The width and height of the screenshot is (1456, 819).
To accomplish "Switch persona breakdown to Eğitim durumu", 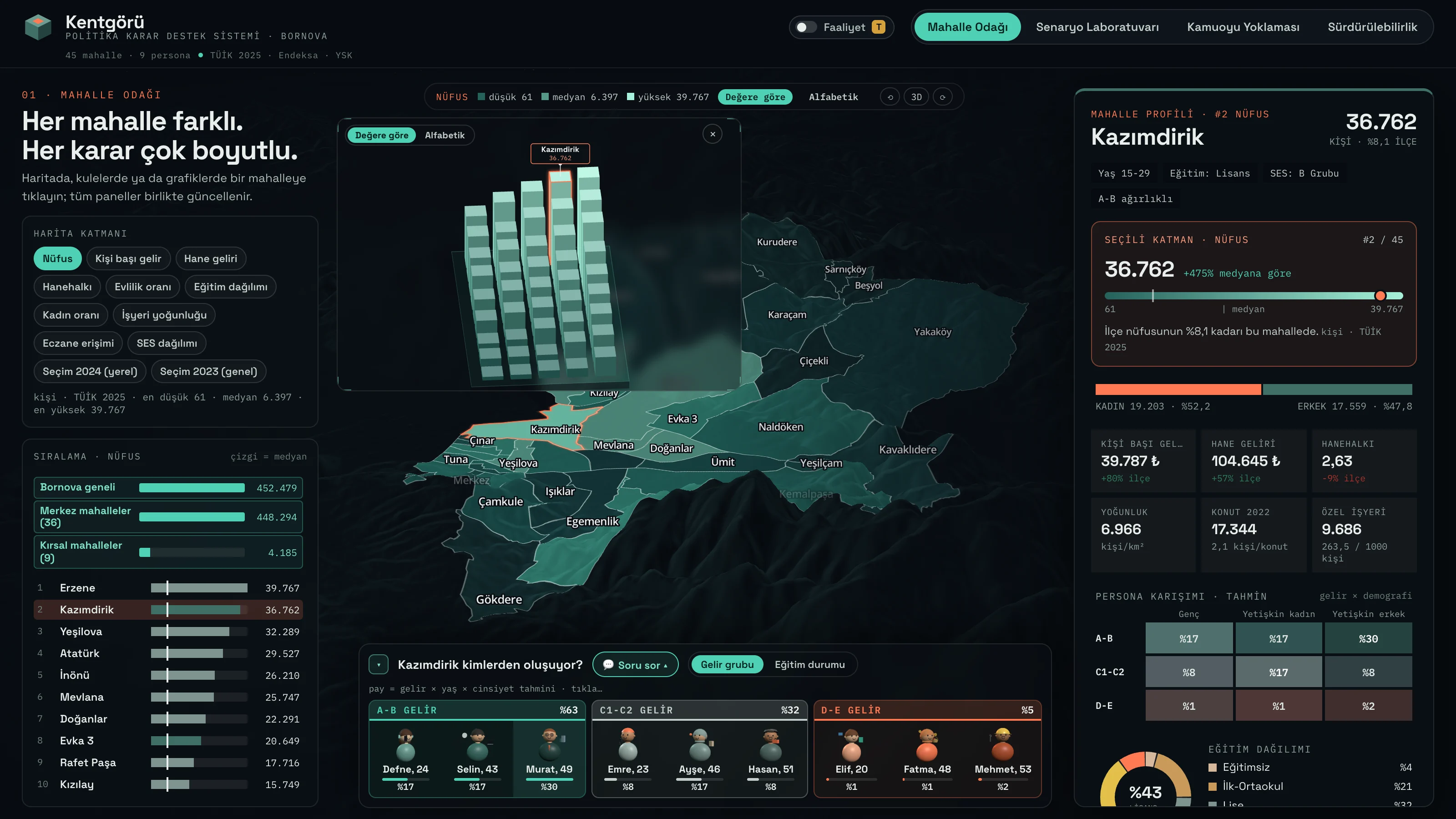I will point(809,665).
